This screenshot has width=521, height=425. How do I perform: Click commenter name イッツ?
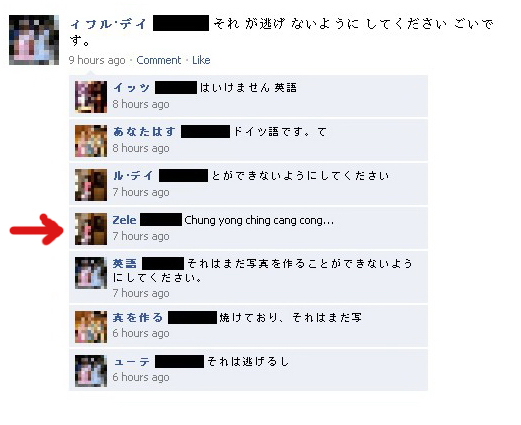131,88
